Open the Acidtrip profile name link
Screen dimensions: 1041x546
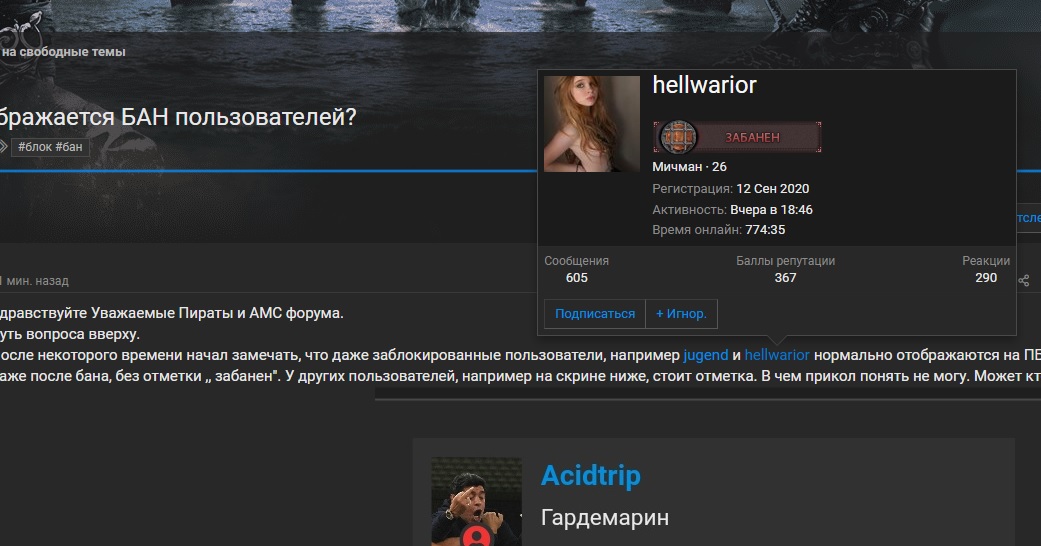[x=591, y=476]
